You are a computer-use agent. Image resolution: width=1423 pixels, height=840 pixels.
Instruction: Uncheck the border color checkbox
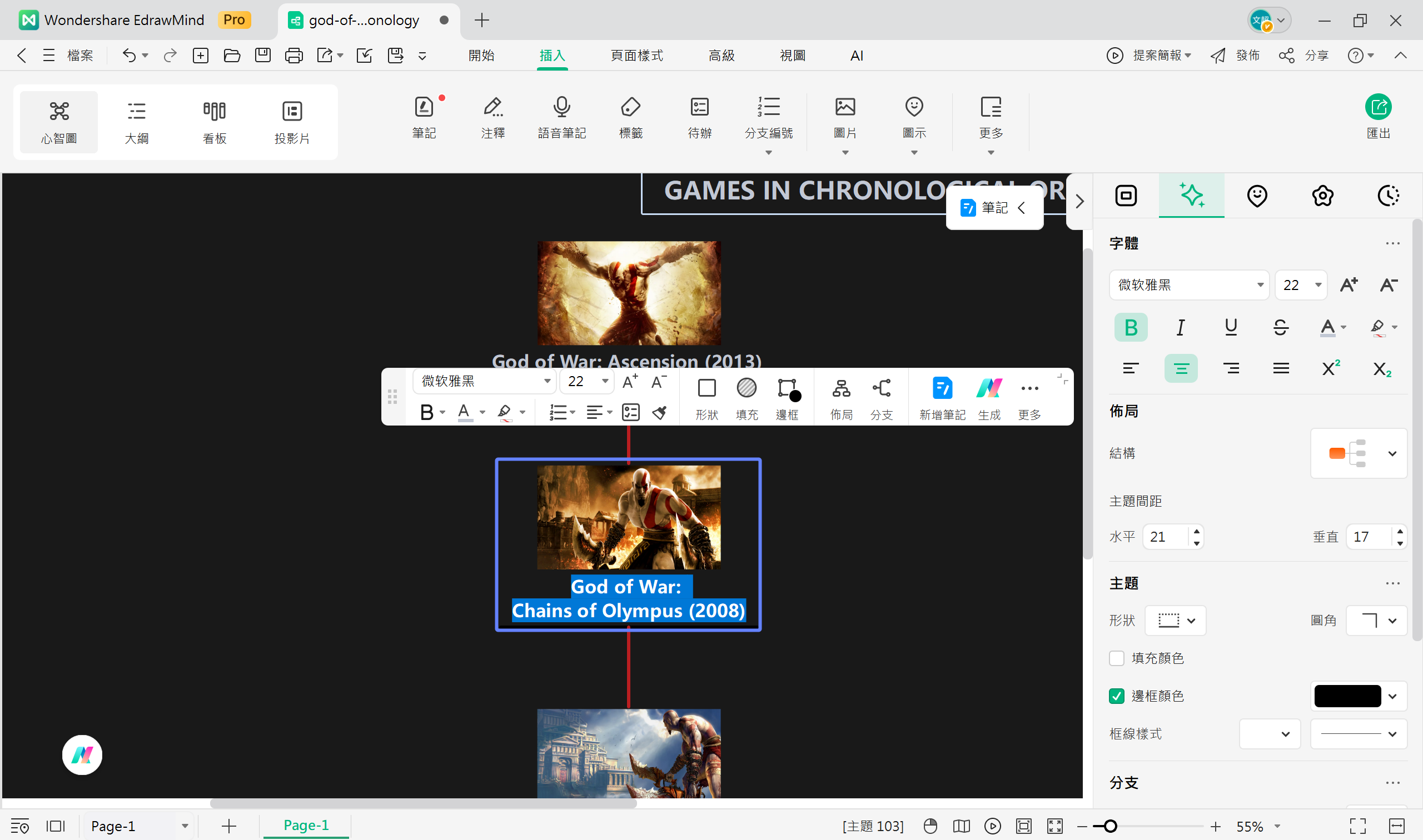click(x=1116, y=696)
